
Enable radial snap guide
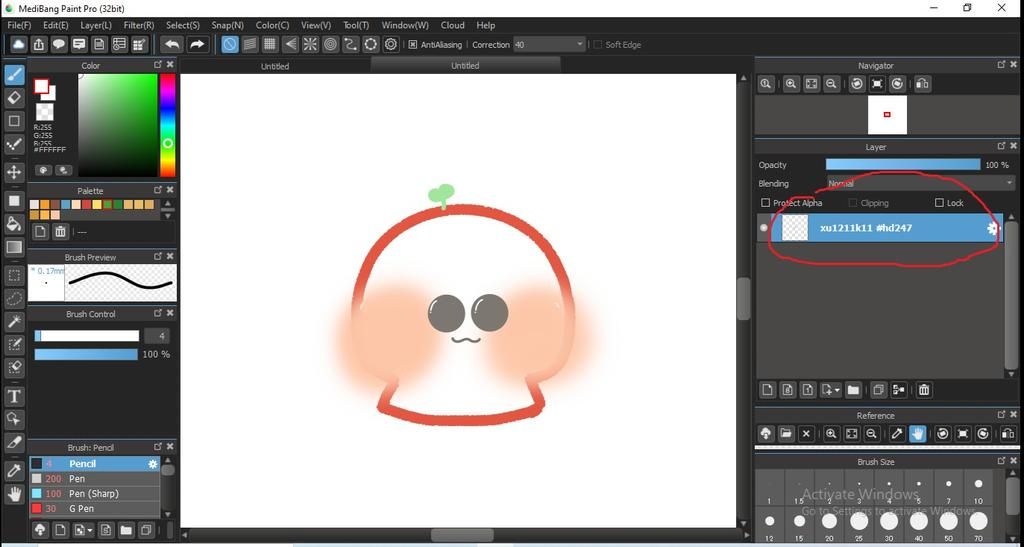tap(310, 44)
